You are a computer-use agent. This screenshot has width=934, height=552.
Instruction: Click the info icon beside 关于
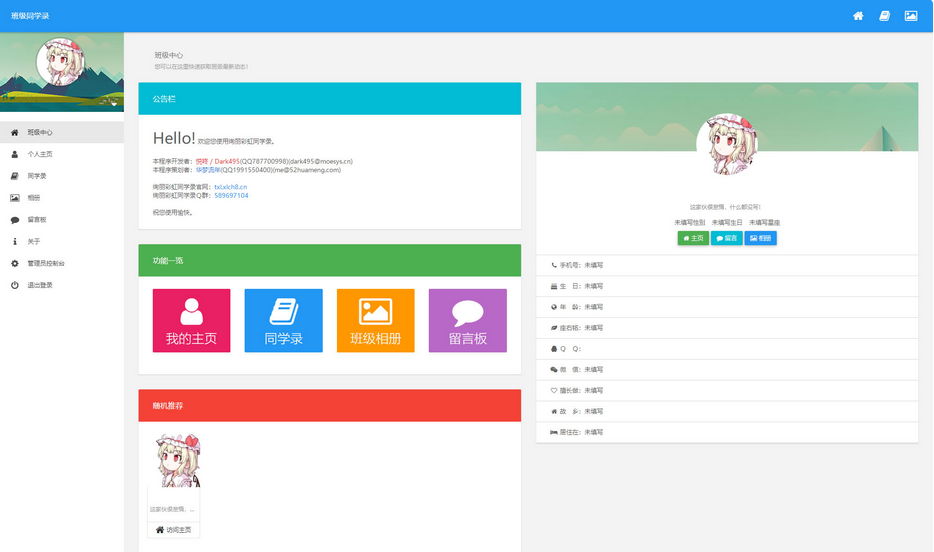(x=14, y=242)
